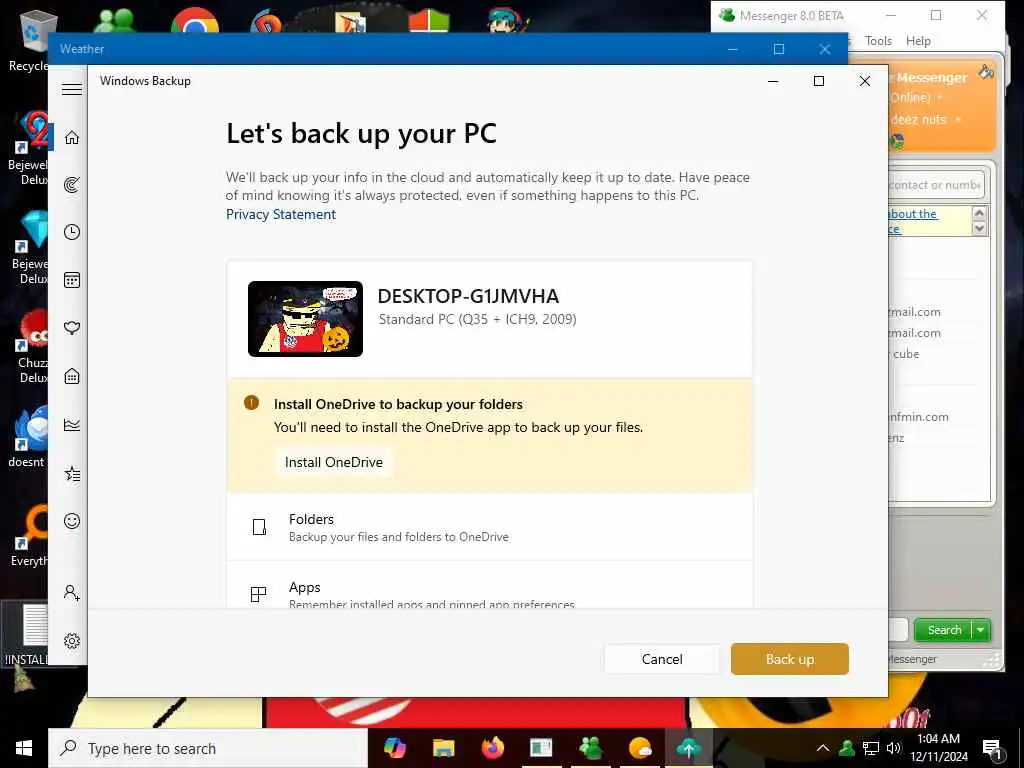Open the notification center icon
Screen dimensions: 1024x768
click(x=993, y=748)
